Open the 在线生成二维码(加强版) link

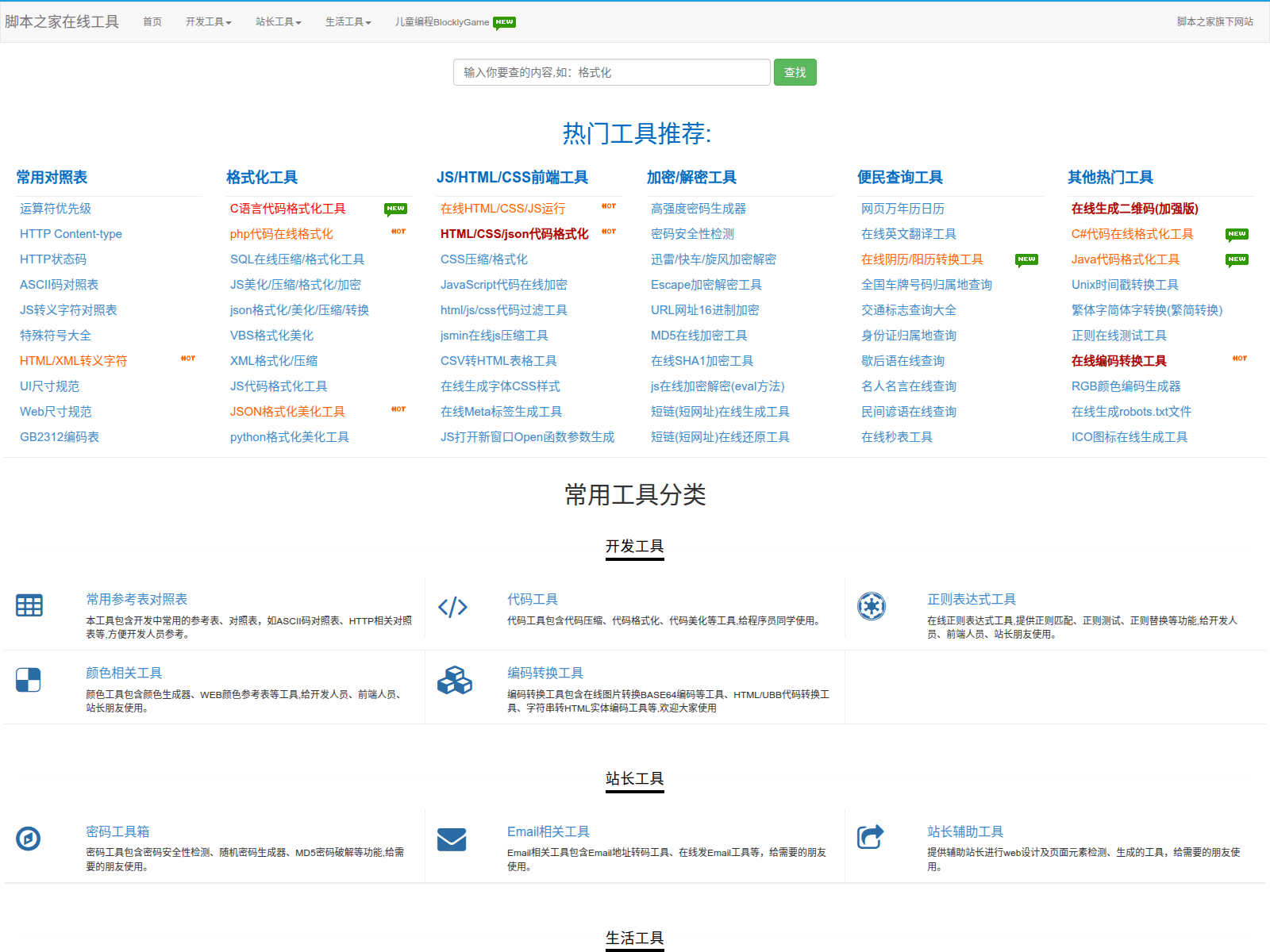(1134, 209)
